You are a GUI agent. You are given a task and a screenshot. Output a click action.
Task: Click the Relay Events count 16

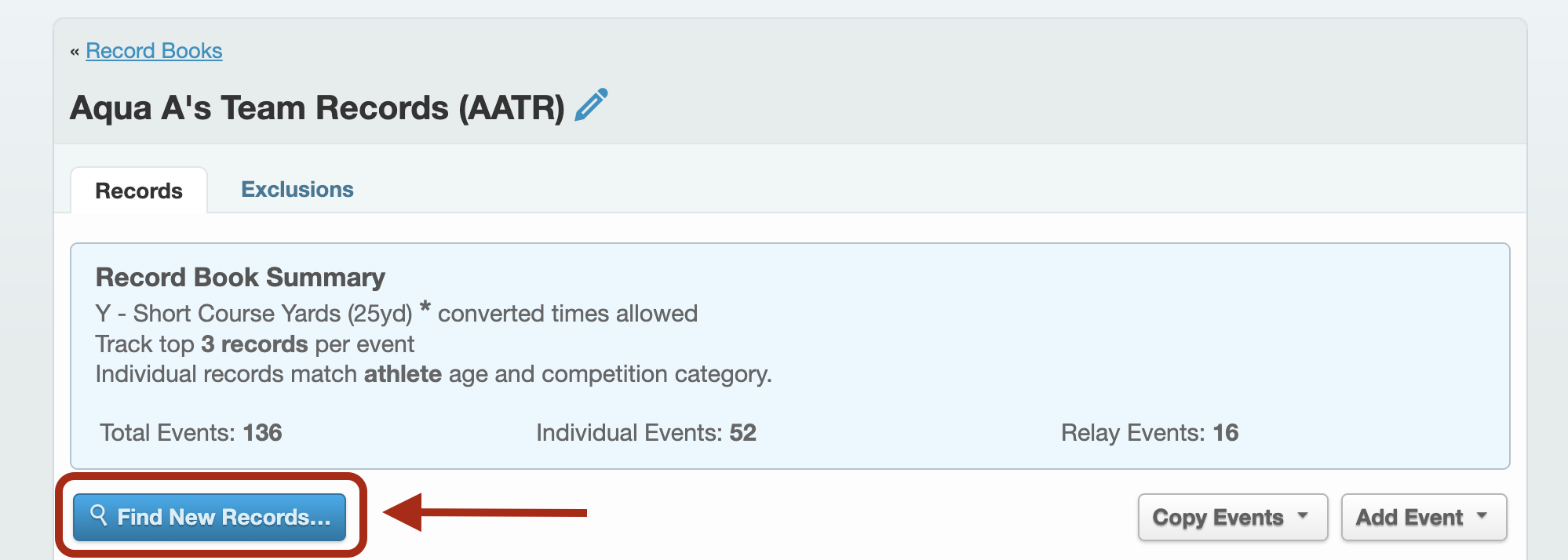click(1226, 433)
